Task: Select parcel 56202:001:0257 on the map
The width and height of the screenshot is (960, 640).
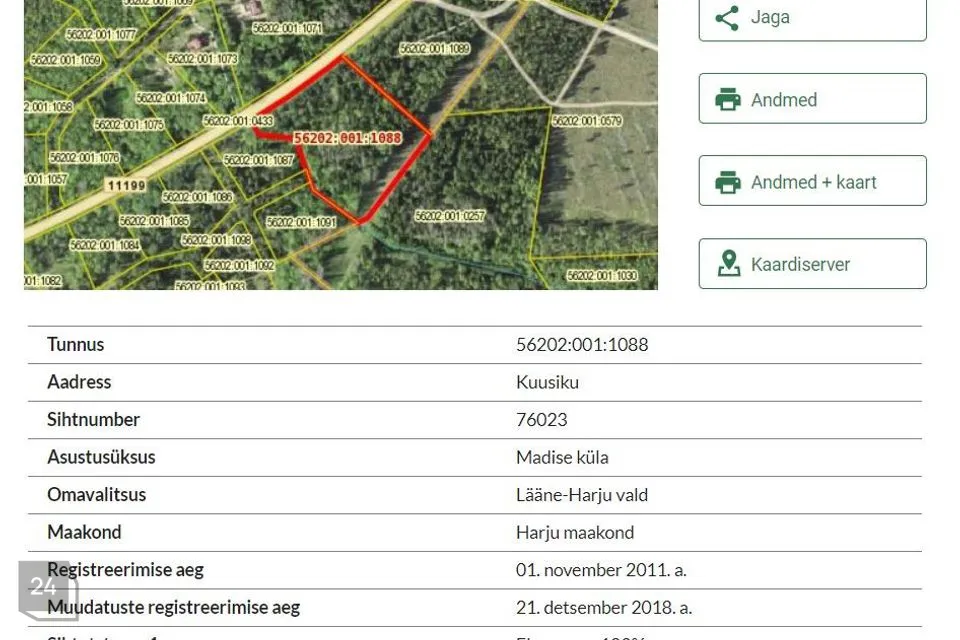Action: pyautogui.click(x=449, y=216)
